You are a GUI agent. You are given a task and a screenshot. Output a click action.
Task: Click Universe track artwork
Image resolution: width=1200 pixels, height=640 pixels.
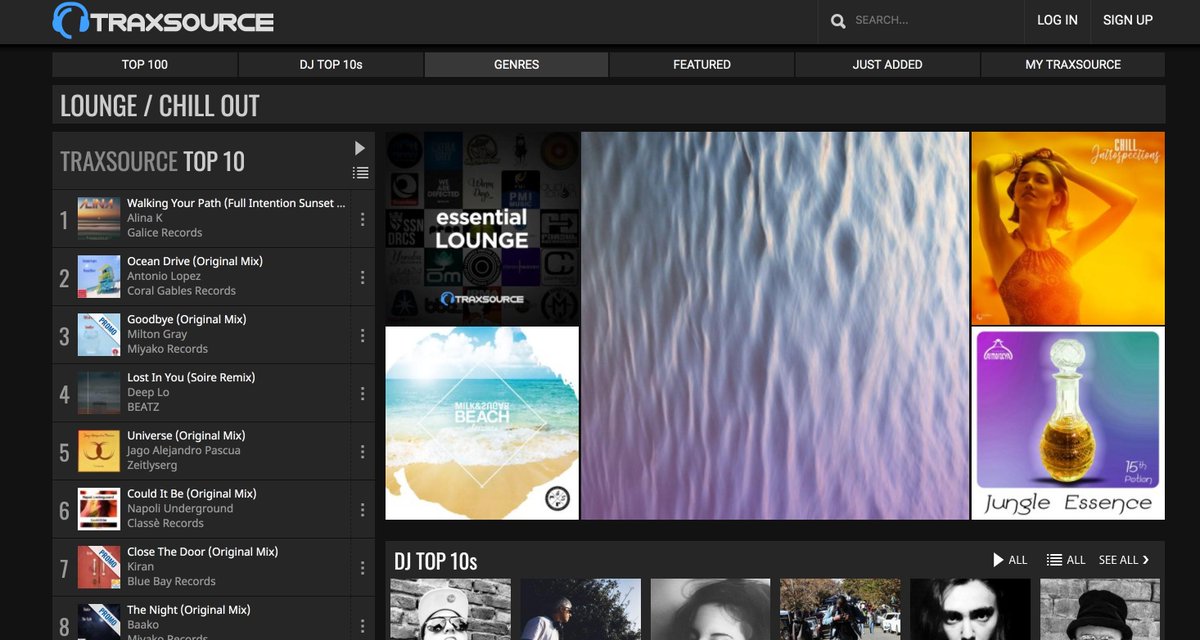point(99,451)
